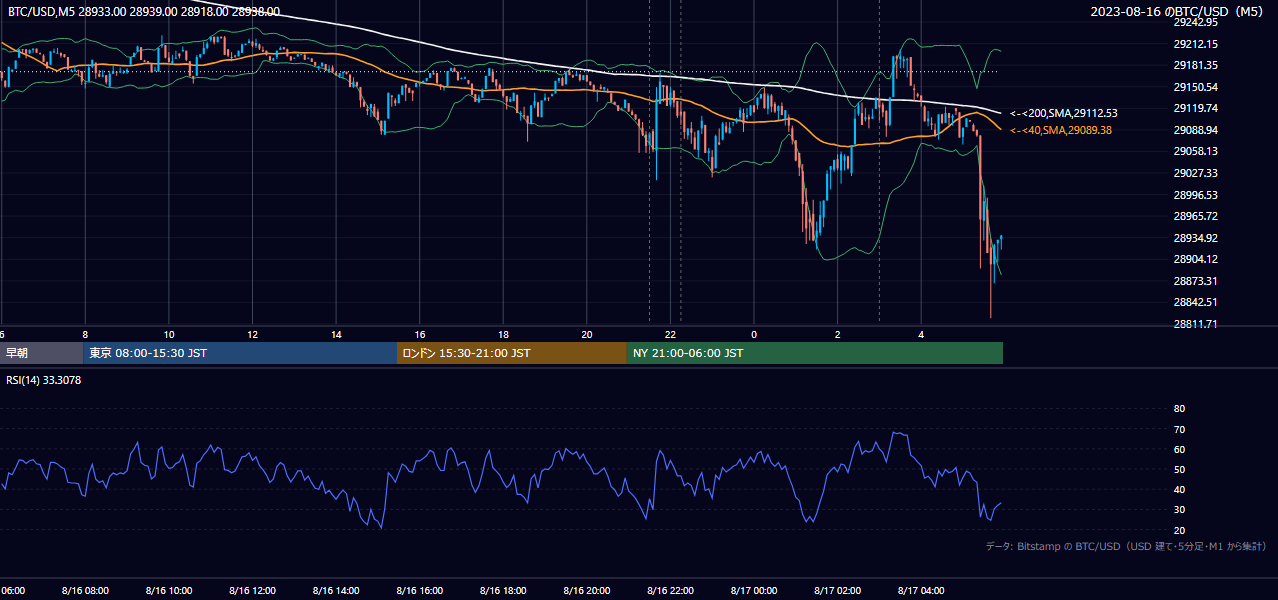Click the RSI(14) 33.3078 indicator label
Image resolution: width=1278 pixels, height=600 pixels.
(x=44, y=380)
